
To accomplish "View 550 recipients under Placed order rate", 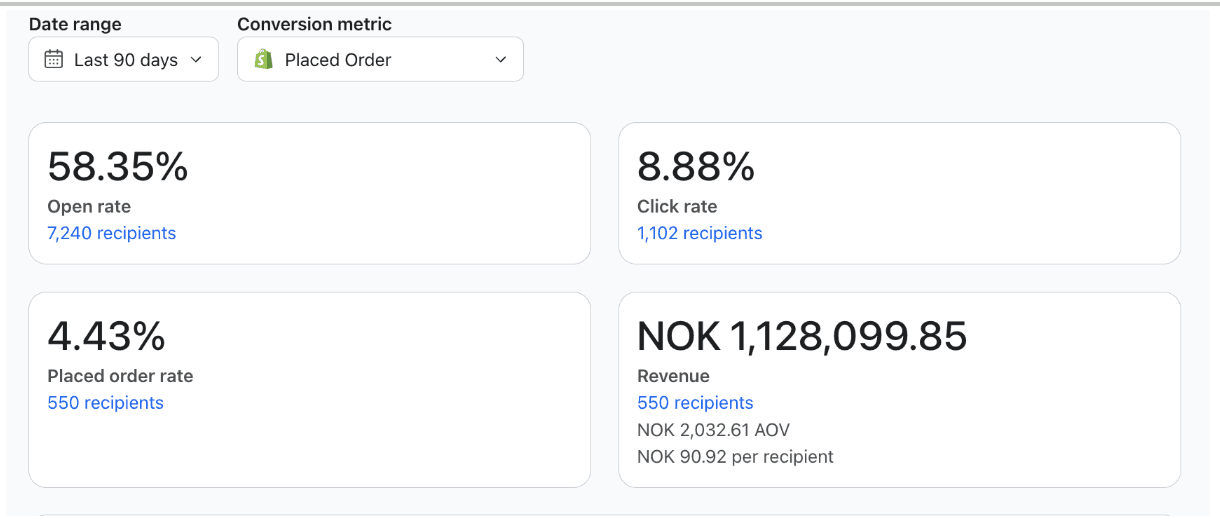I will tap(106, 403).
